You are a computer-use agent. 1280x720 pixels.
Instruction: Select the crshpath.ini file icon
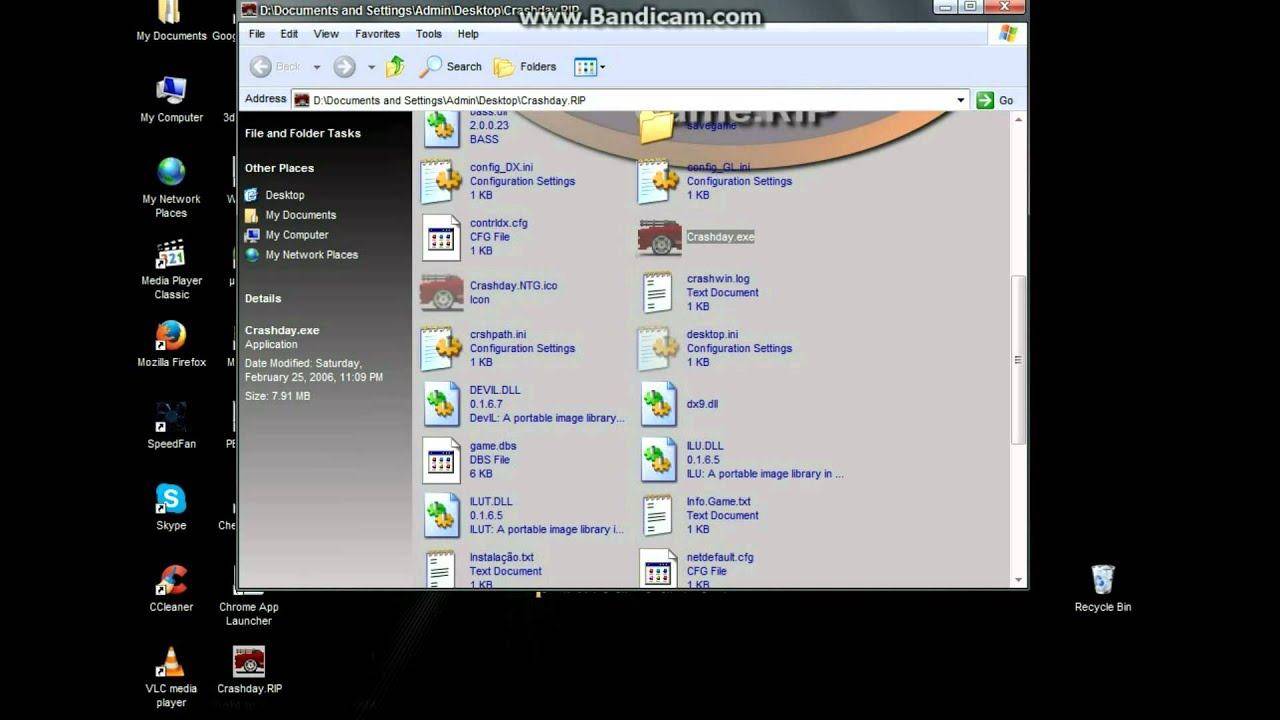pyautogui.click(x=442, y=348)
